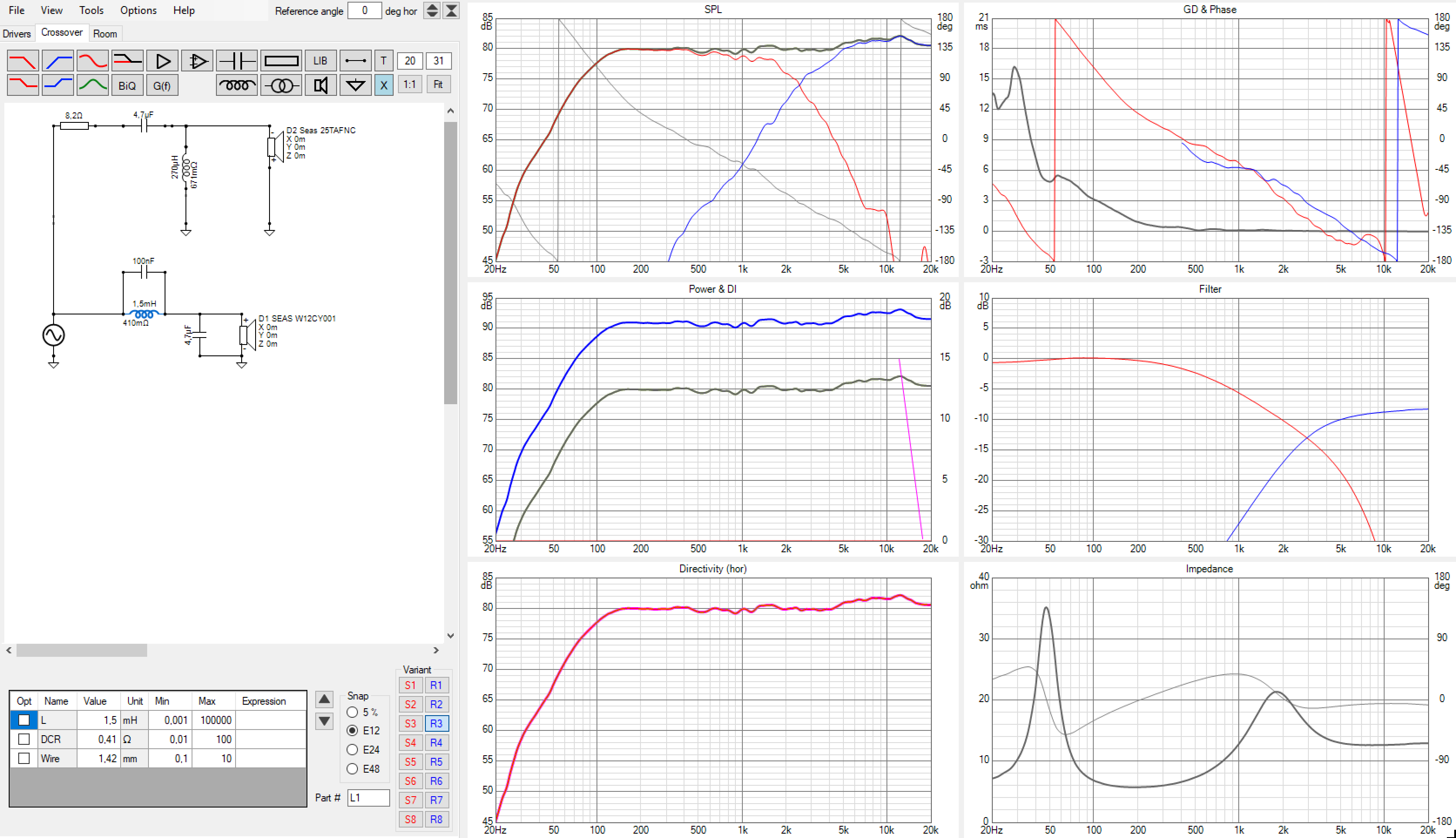This screenshot has width=1456, height=838.
Task: Save variant with S3 button
Action: click(x=410, y=723)
